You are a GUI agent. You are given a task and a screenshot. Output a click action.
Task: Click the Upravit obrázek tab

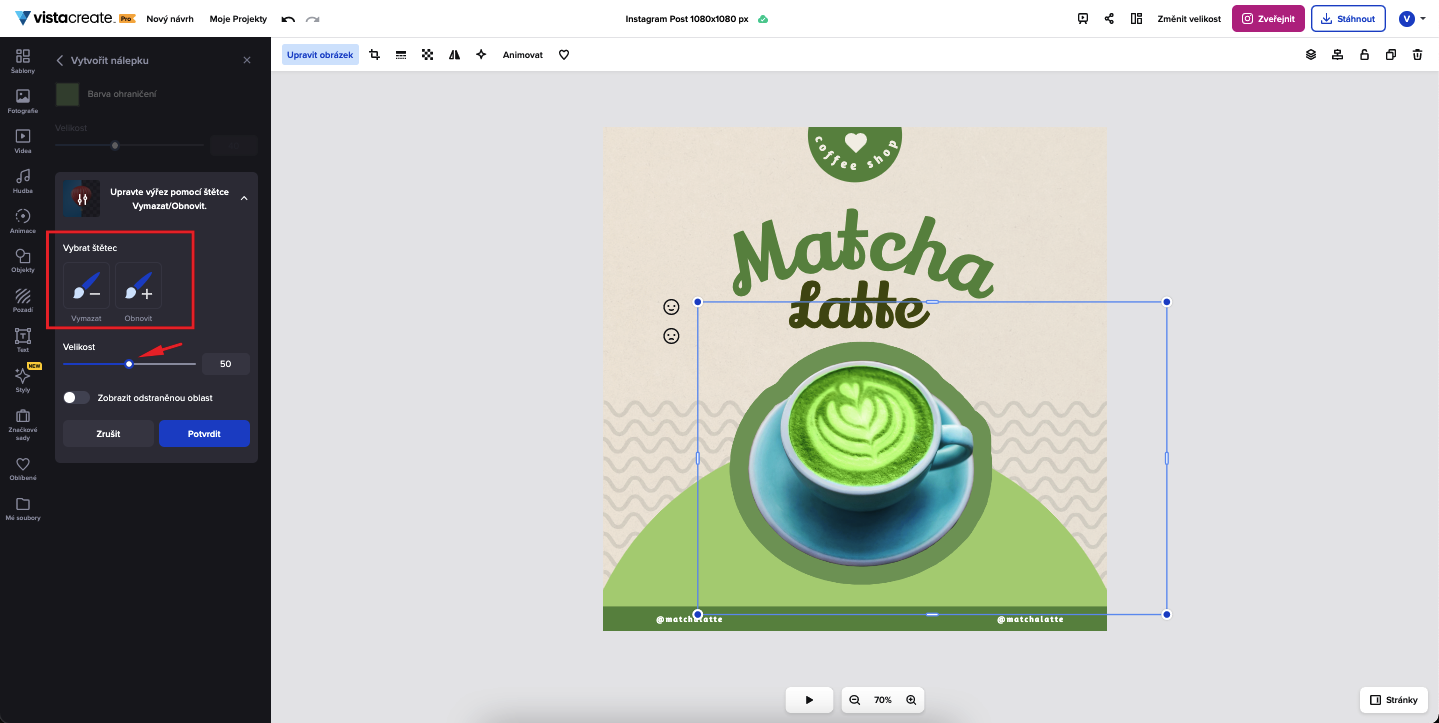(320, 55)
